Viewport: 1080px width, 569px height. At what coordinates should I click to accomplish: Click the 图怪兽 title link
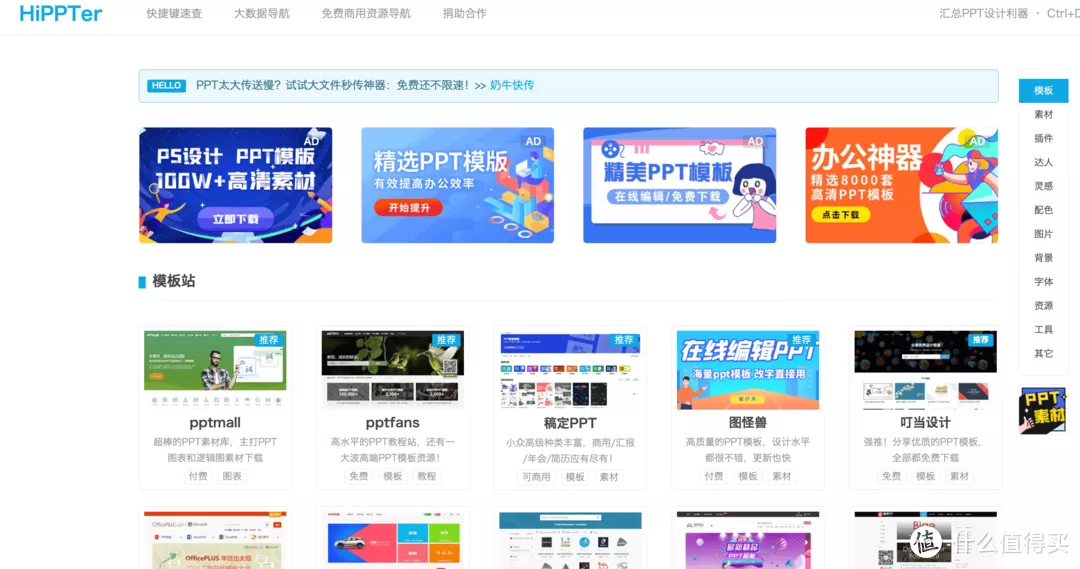pos(748,422)
